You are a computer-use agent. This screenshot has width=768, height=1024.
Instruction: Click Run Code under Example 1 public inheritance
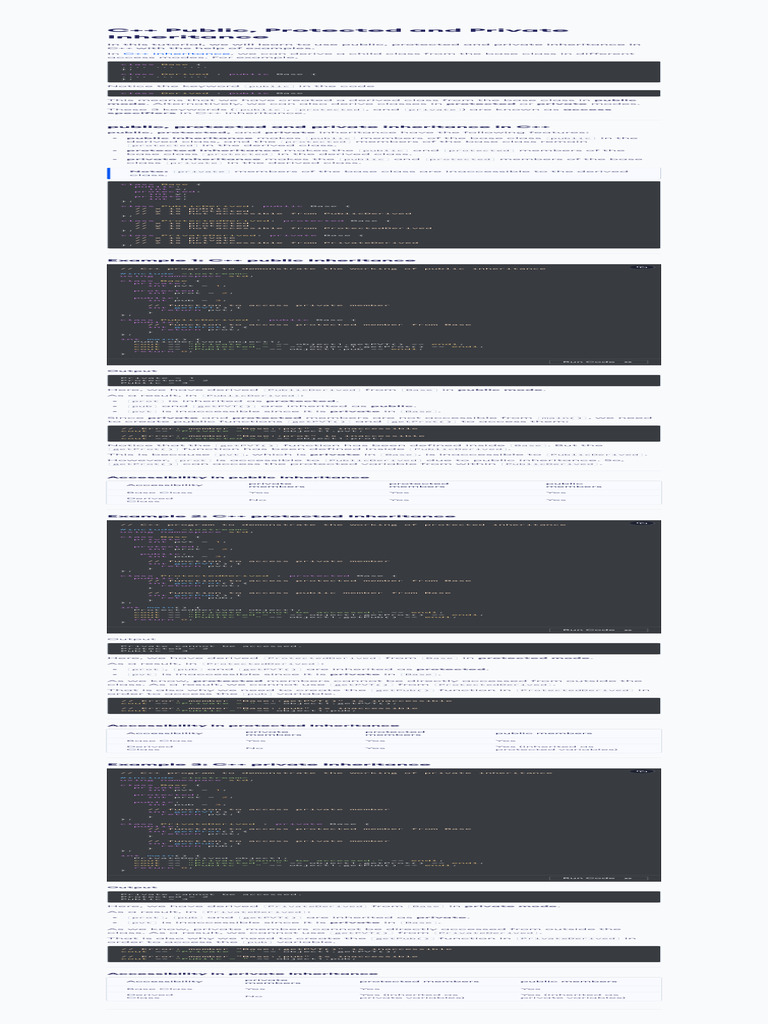click(597, 361)
